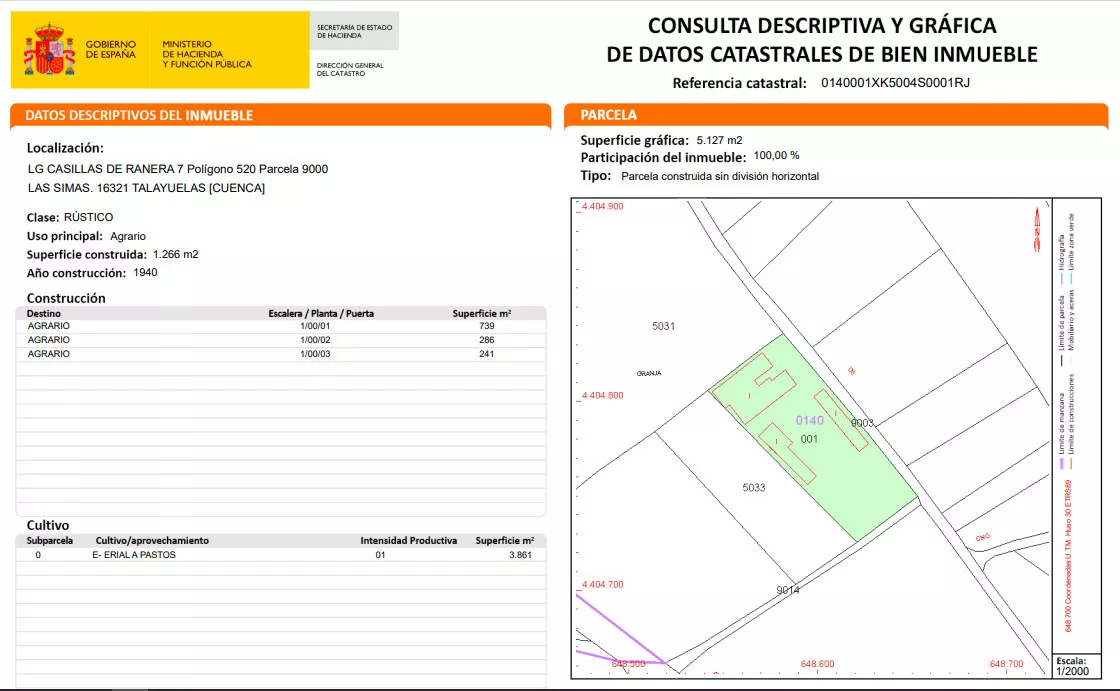Select intensidad productiva value '01'

click(380, 555)
